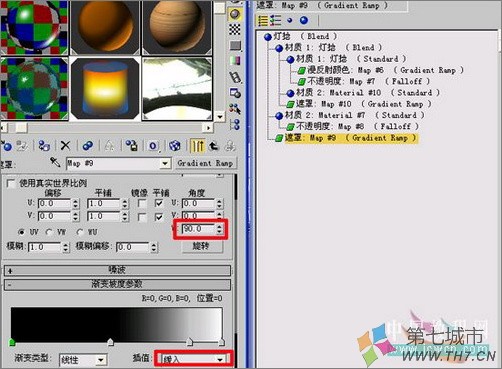The width and height of the screenshot is (502, 369).
Task: Switch navigator to View List icon
Action: 263,20
